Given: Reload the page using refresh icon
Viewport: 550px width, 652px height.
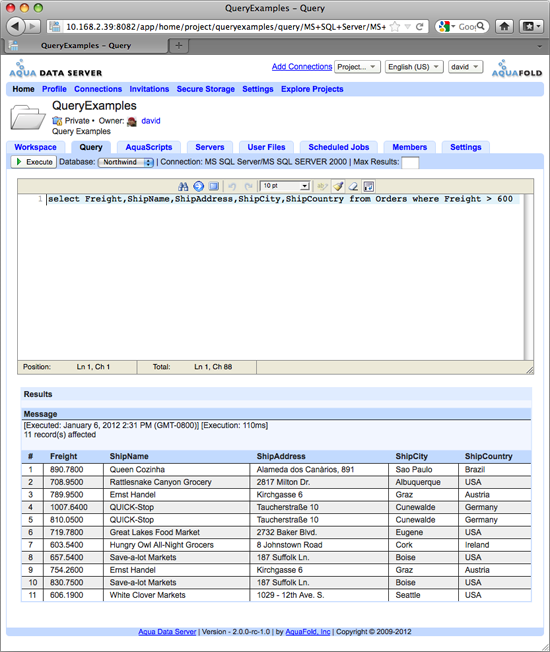Looking at the screenshot, I should (x=419, y=27).
